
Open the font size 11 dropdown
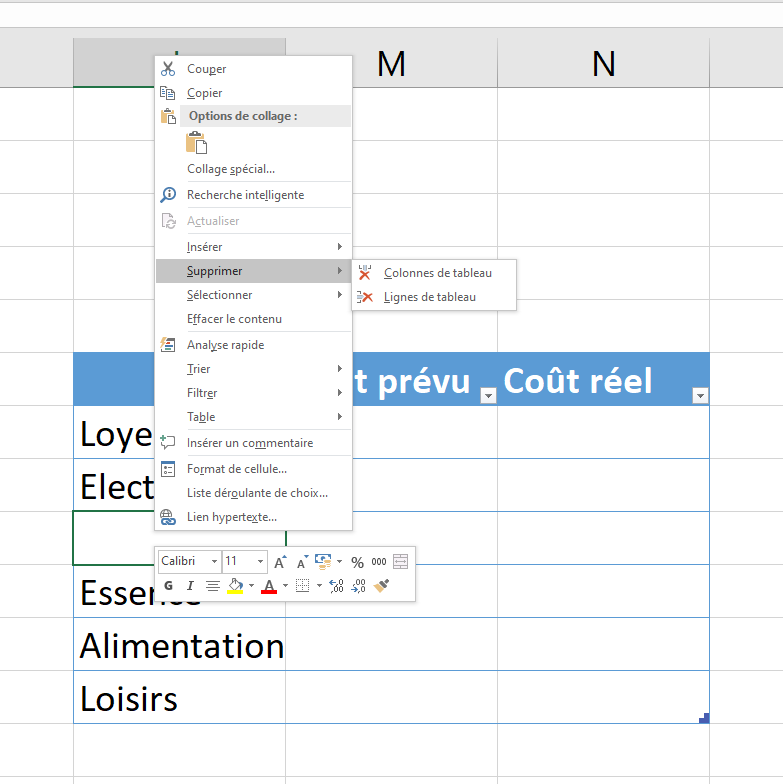pos(260,562)
